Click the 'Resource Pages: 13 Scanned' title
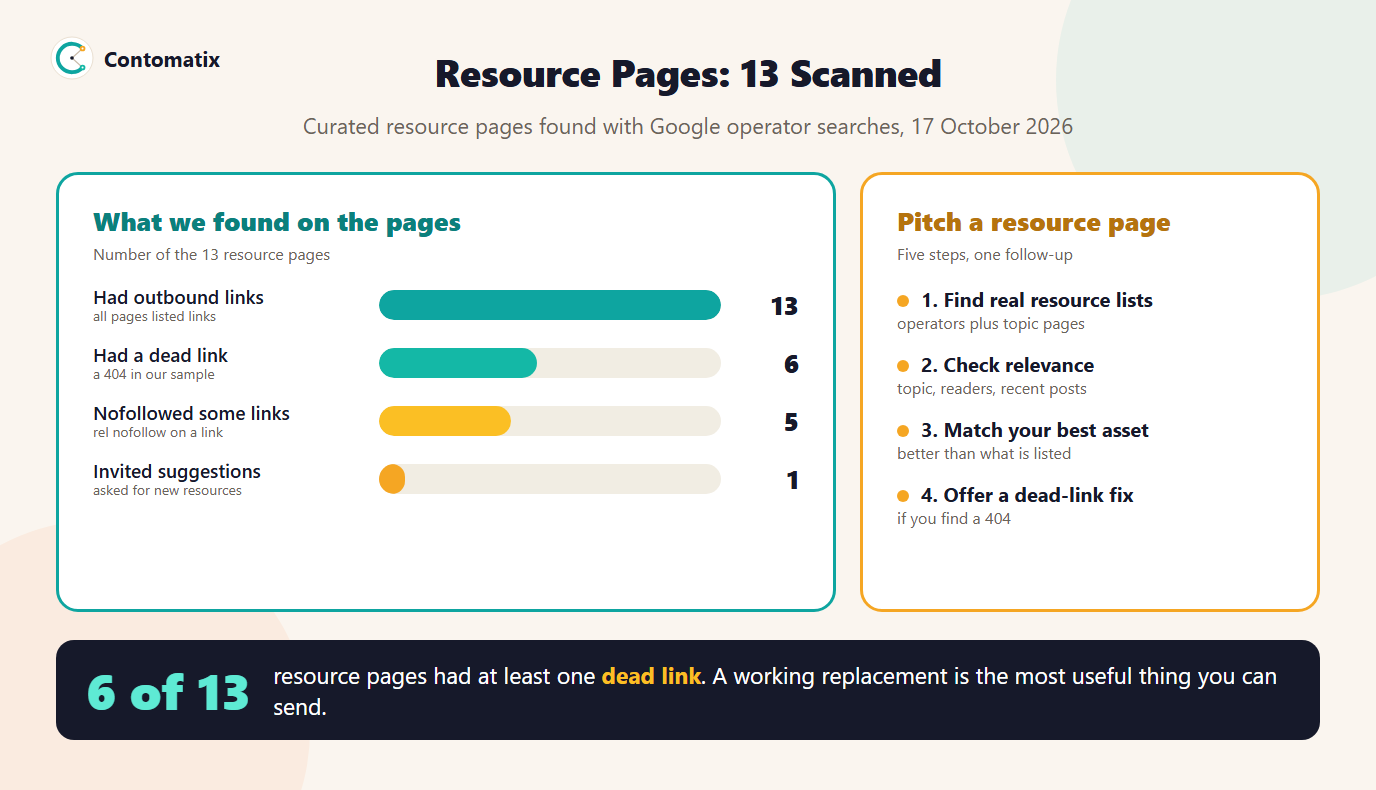This screenshot has height=790, width=1376. click(x=688, y=75)
